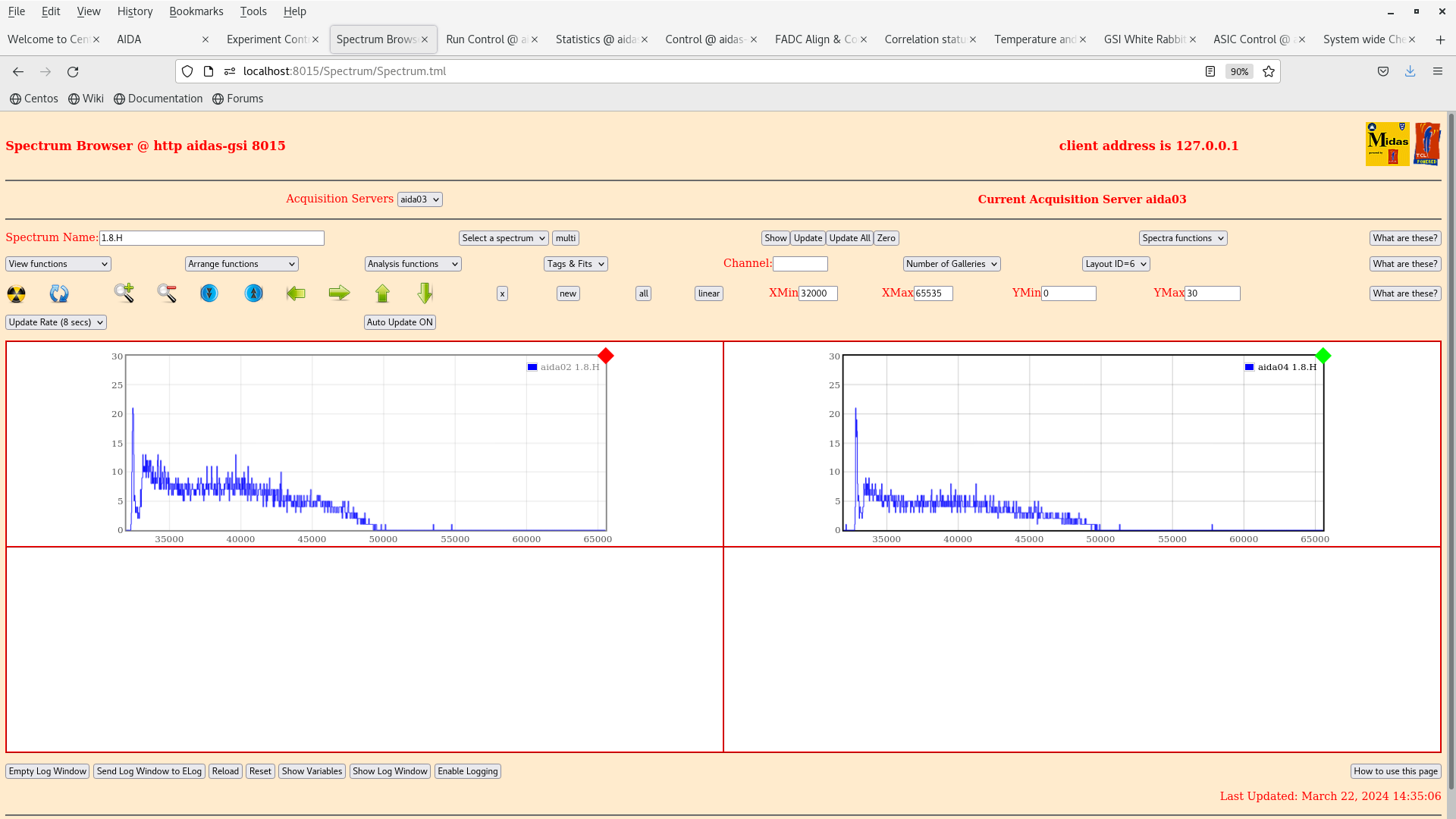Open a new browser tab with plus

(1440, 39)
